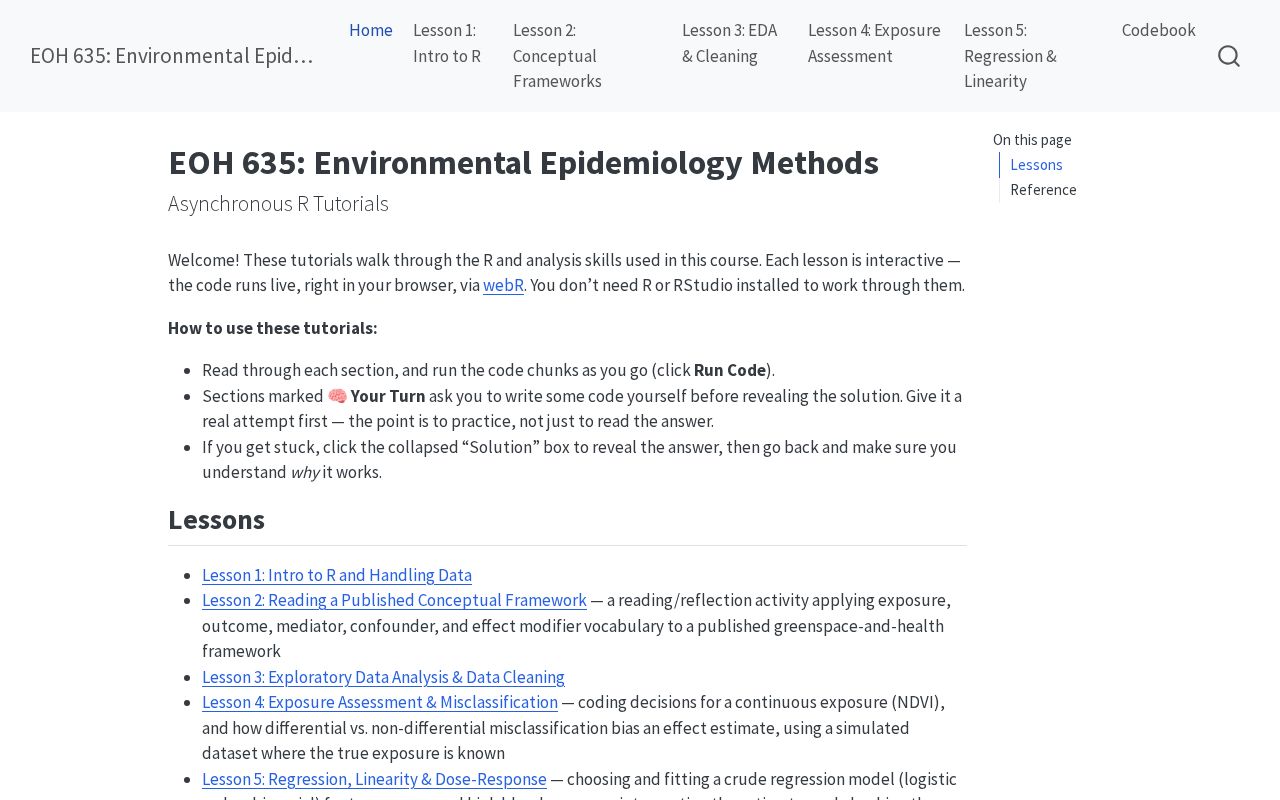Click the Asynchronous R Tutorials subtitle
1280x800 pixels.
pyautogui.click(x=278, y=204)
